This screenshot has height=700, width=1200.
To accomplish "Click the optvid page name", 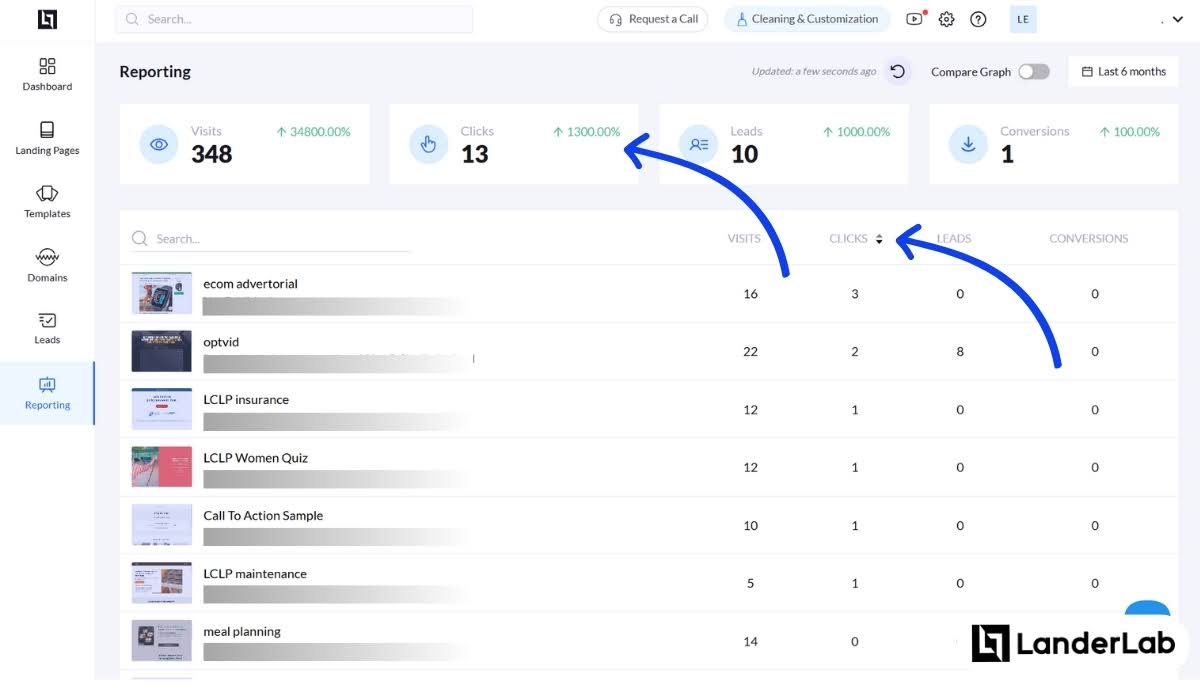I will click(x=221, y=342).
